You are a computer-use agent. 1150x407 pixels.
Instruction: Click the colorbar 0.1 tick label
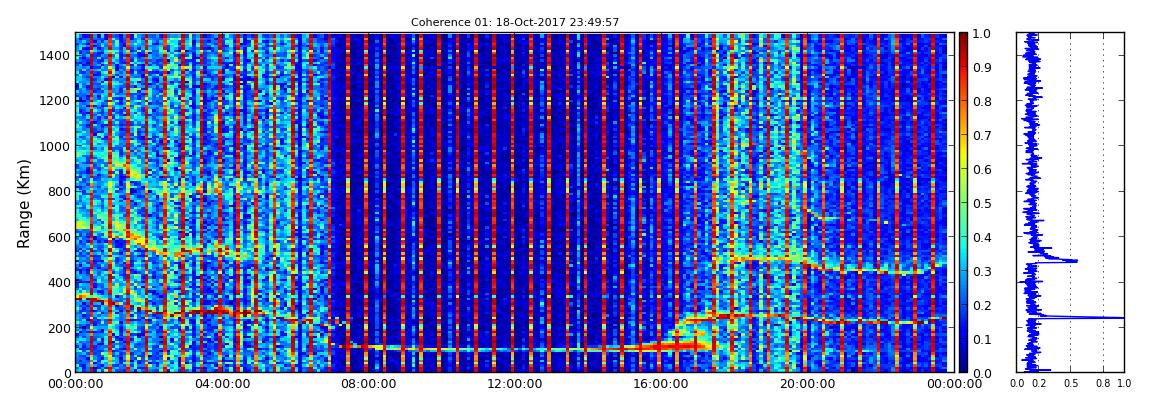click(981, 339)
